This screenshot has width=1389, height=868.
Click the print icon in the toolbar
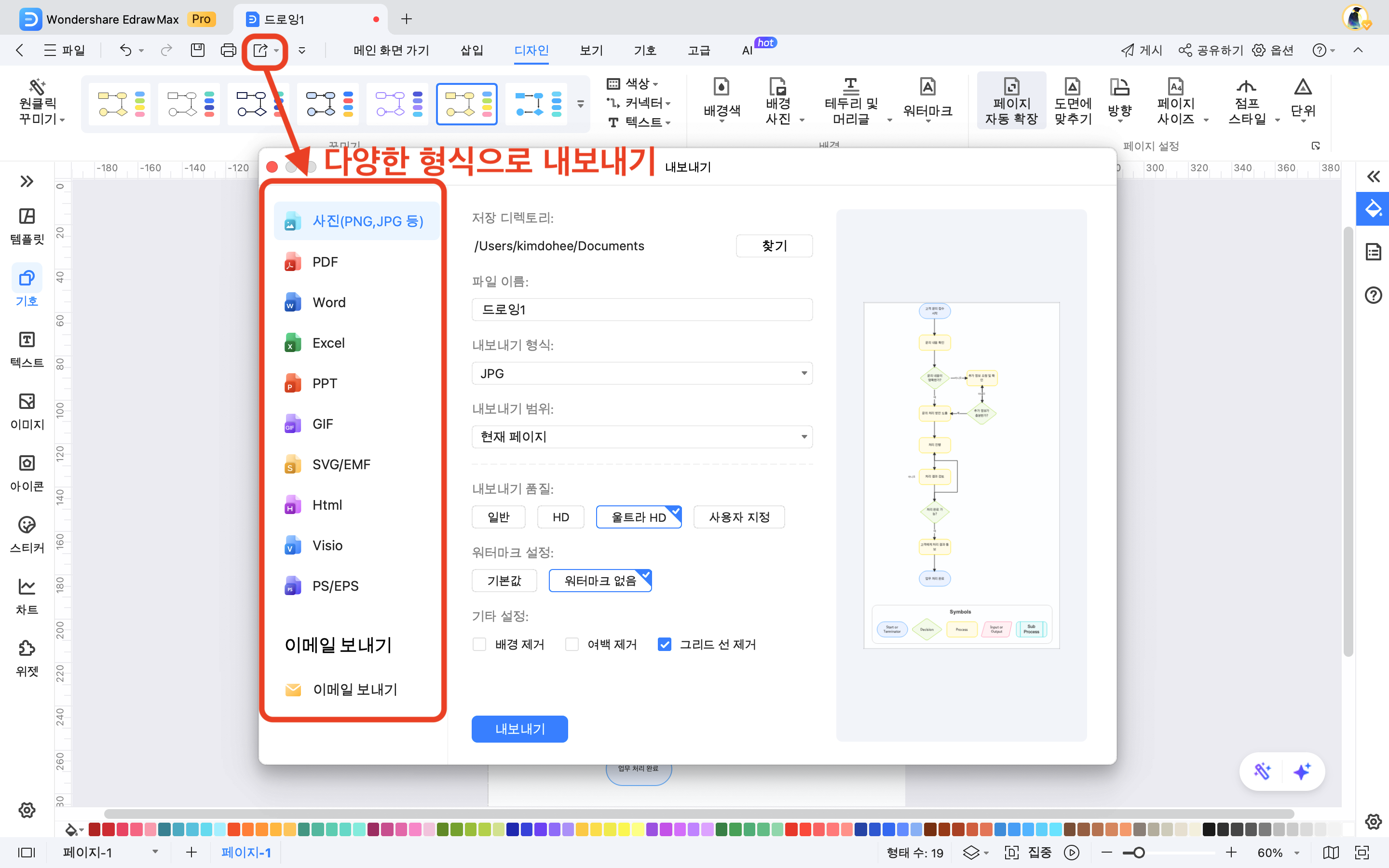[228, 51]
